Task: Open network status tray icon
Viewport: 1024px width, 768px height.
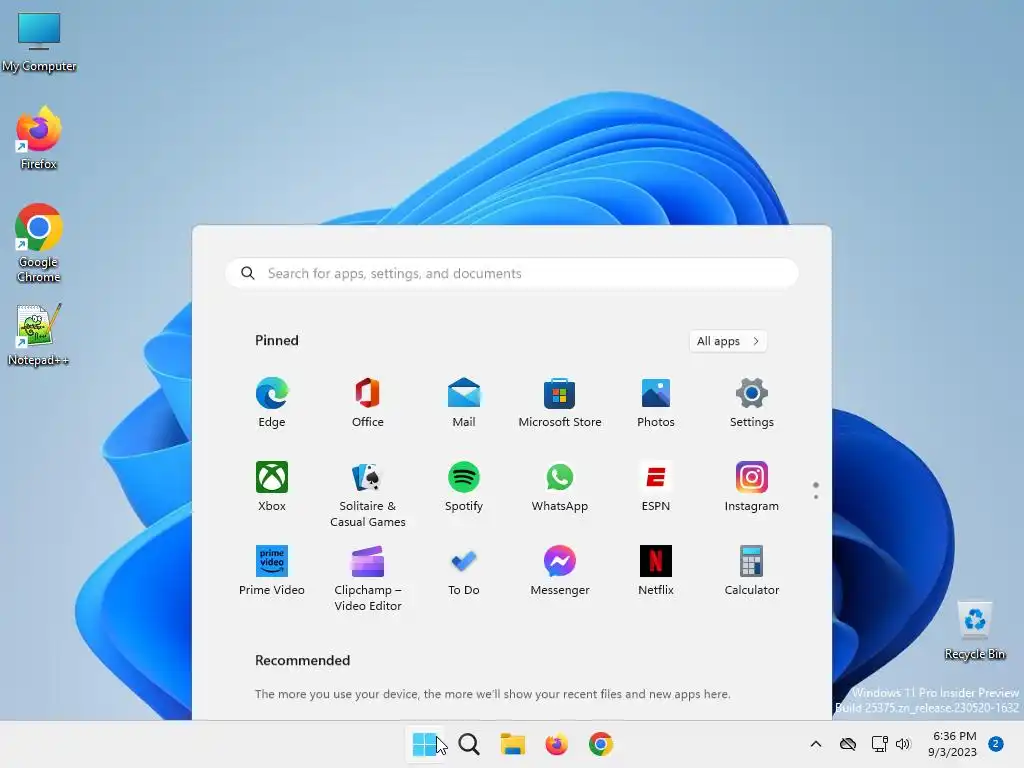Action: point(880,744)
